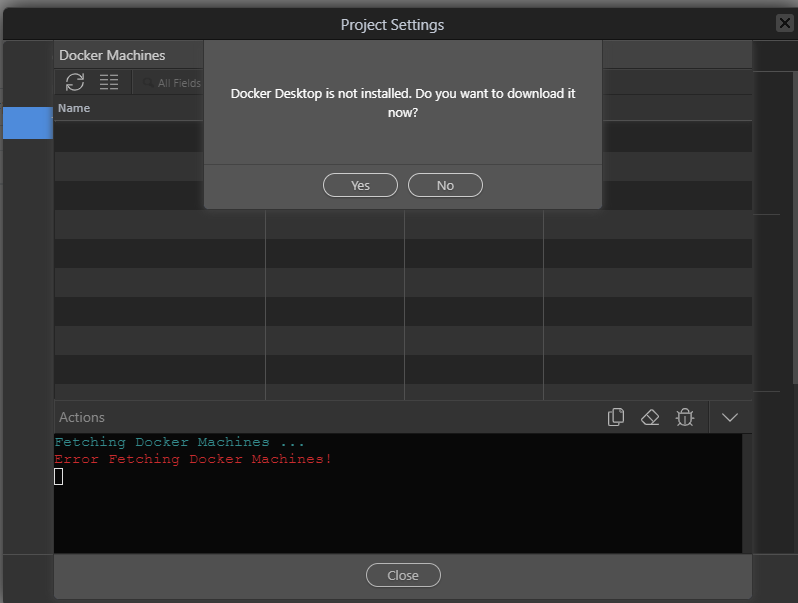The width and height of the screenshot is (798, 603).
Task: Refresh the Docker Machines list
Action: [x=75, y=82]
